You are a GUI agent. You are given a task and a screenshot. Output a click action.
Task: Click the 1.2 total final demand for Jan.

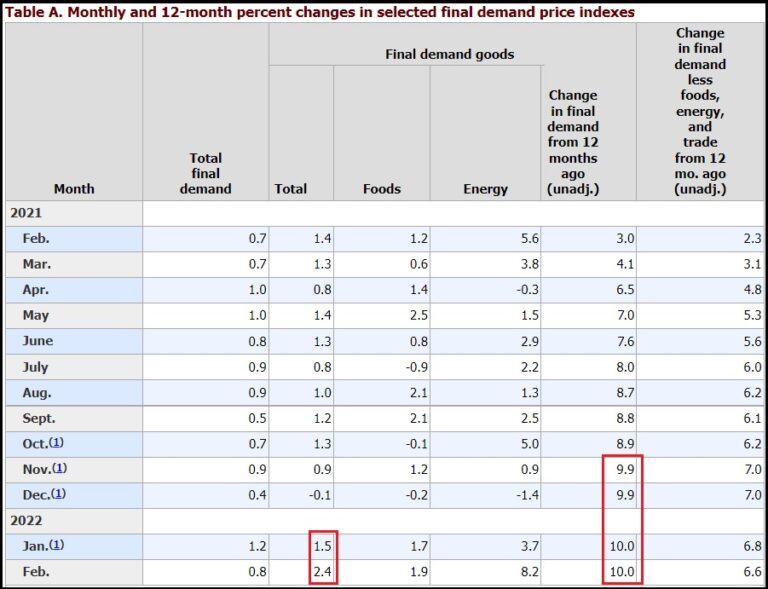click(x=258, y=545)
